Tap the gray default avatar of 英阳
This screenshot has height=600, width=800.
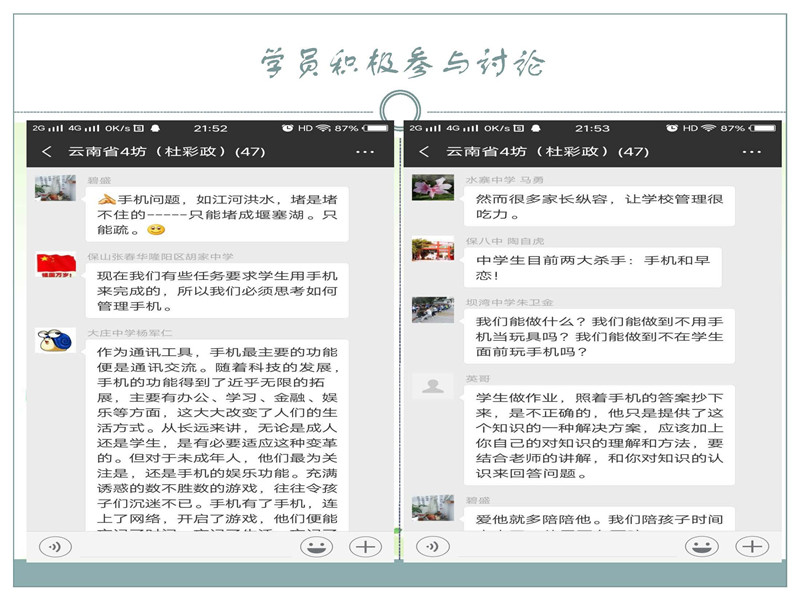(x=432, y=386)
